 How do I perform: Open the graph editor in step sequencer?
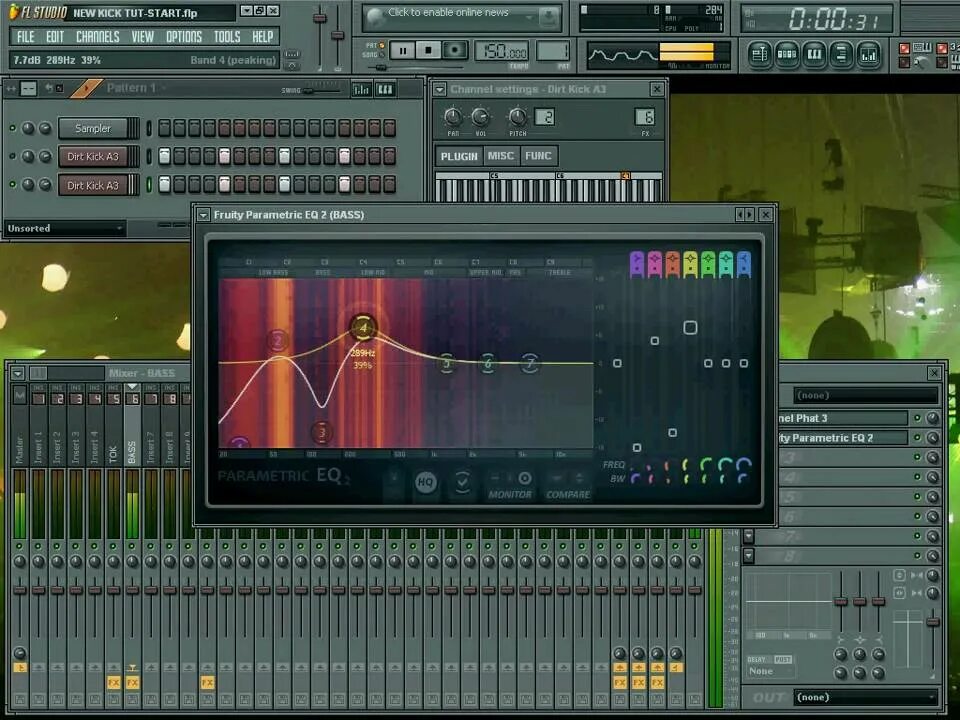point(361,90)
